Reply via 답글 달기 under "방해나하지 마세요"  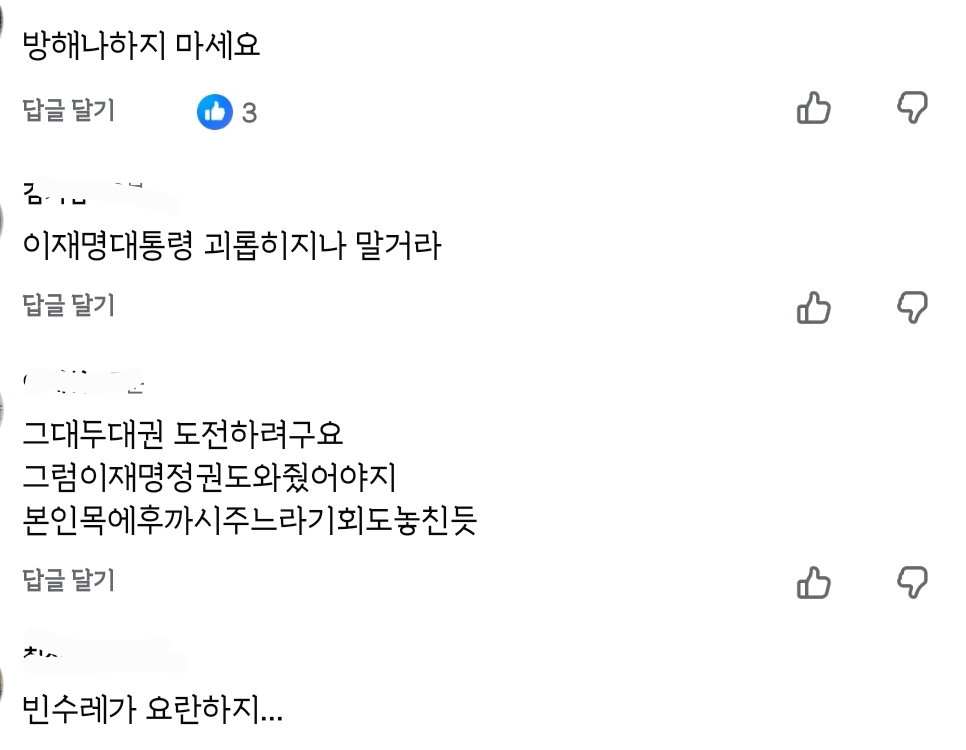(x=68, y=110)
